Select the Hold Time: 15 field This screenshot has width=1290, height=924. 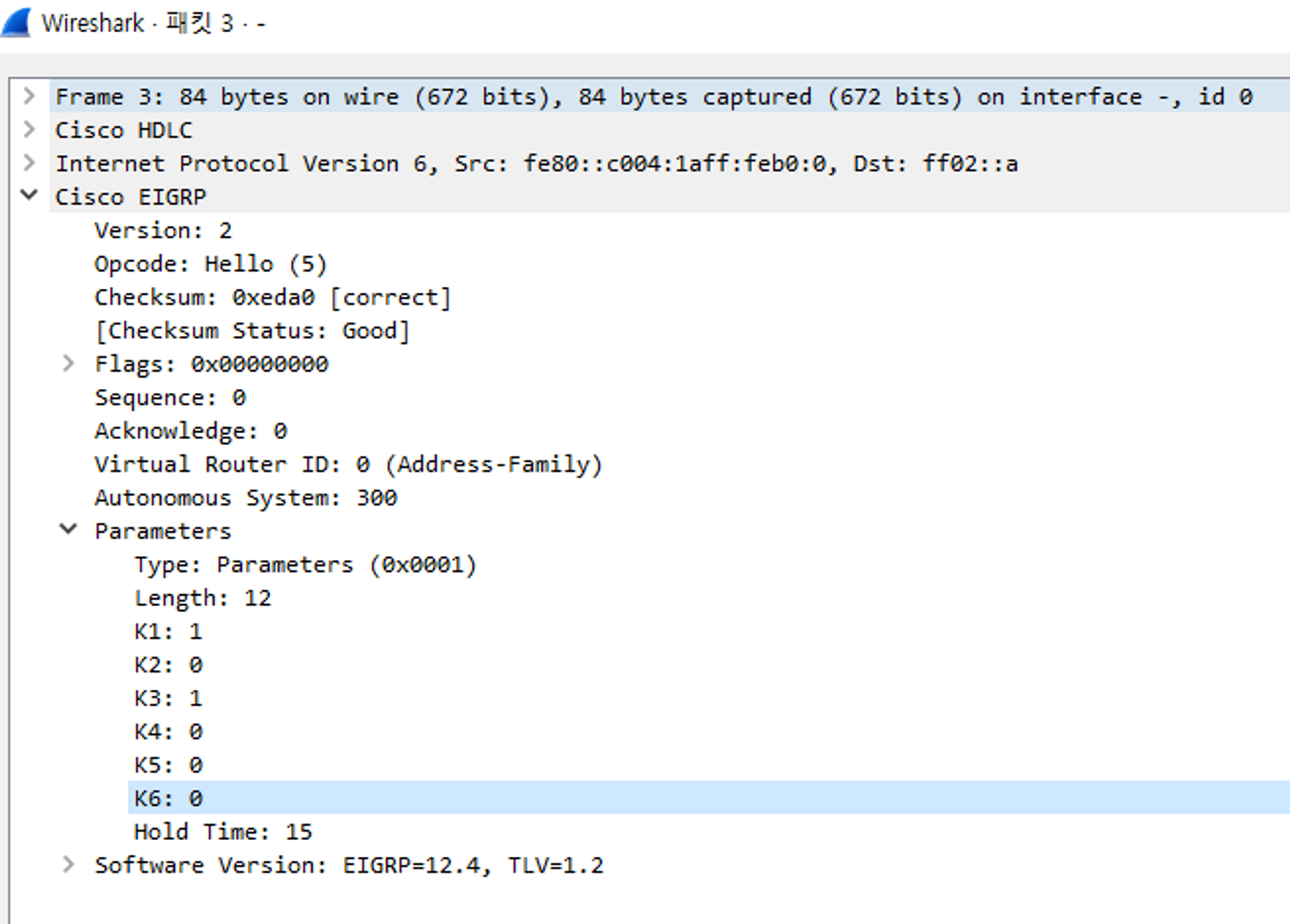(223, 832)
